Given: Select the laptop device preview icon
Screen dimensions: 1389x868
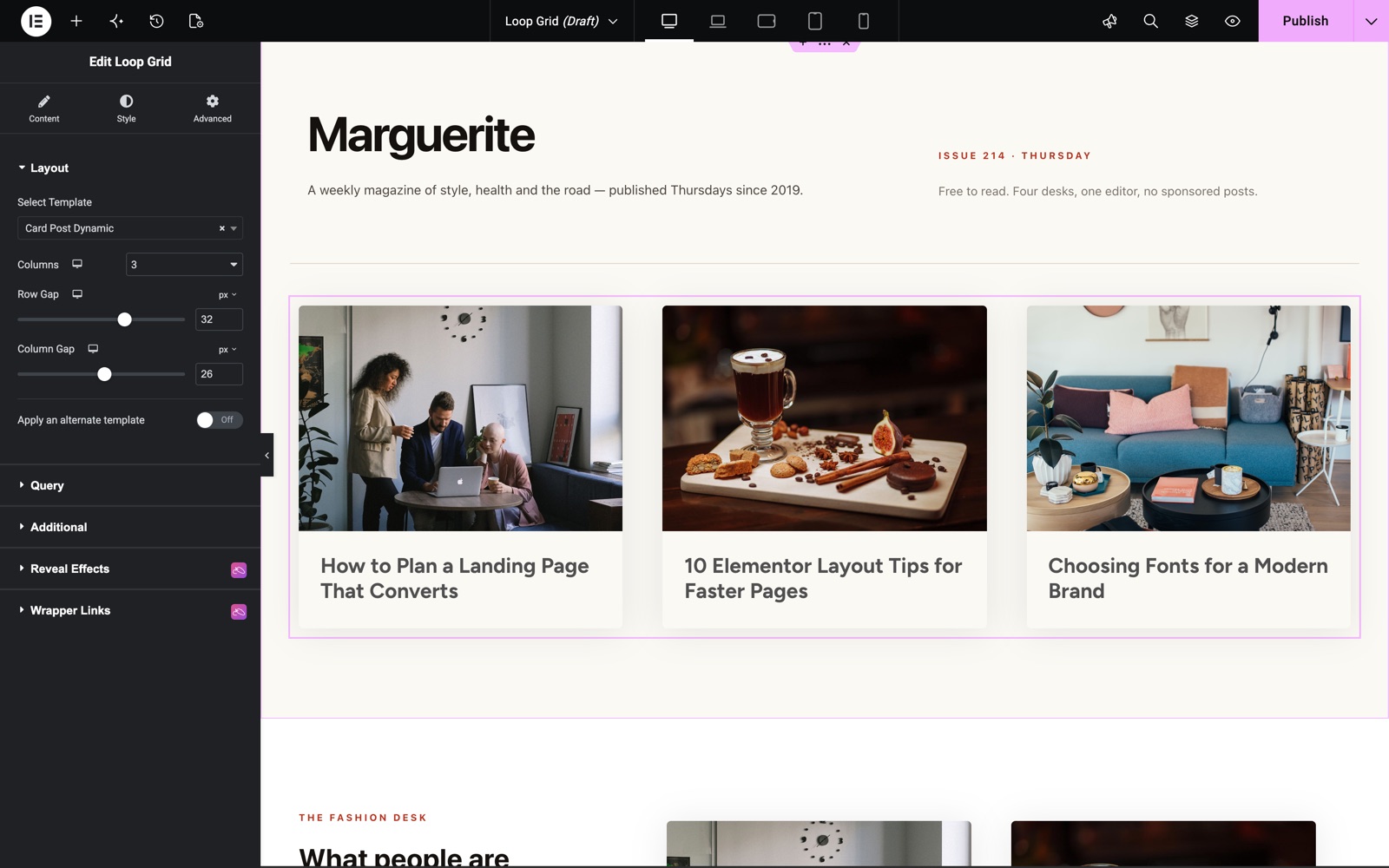Looking at the screenshot, I should tap(718, 21).
